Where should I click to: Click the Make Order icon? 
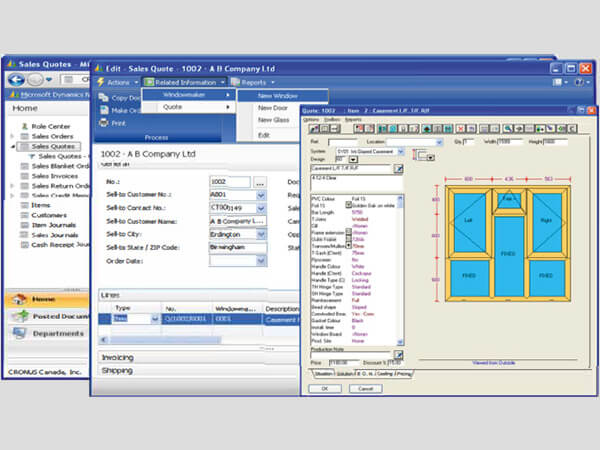click(x=104, y=111)
